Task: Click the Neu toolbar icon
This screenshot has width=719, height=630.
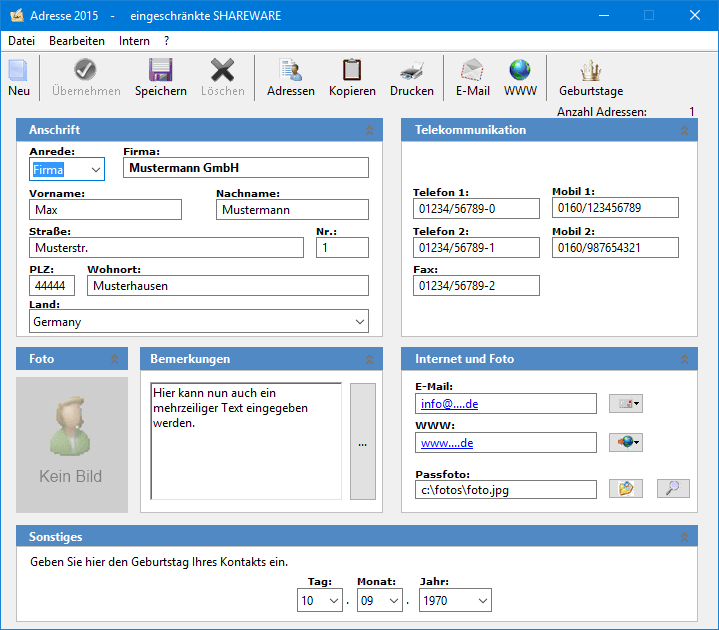Action: pyautogui.click(x=18, y=70)
